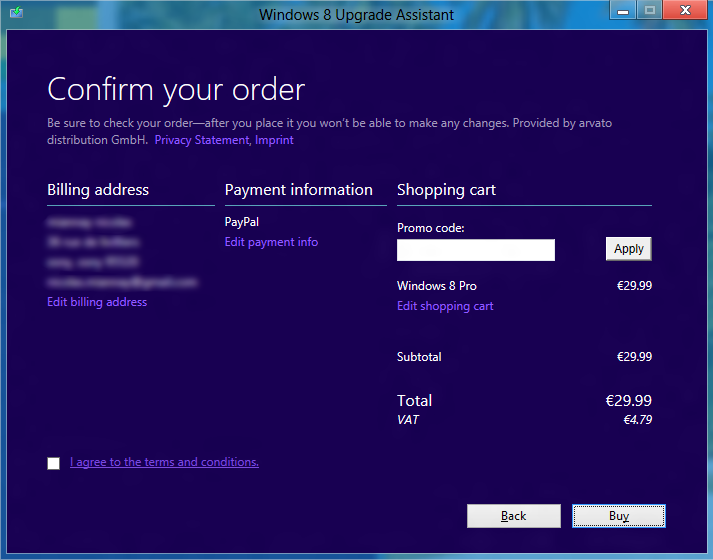713x560 pixels.
Task: Click Edit billing address
Action: click(97, 302)
